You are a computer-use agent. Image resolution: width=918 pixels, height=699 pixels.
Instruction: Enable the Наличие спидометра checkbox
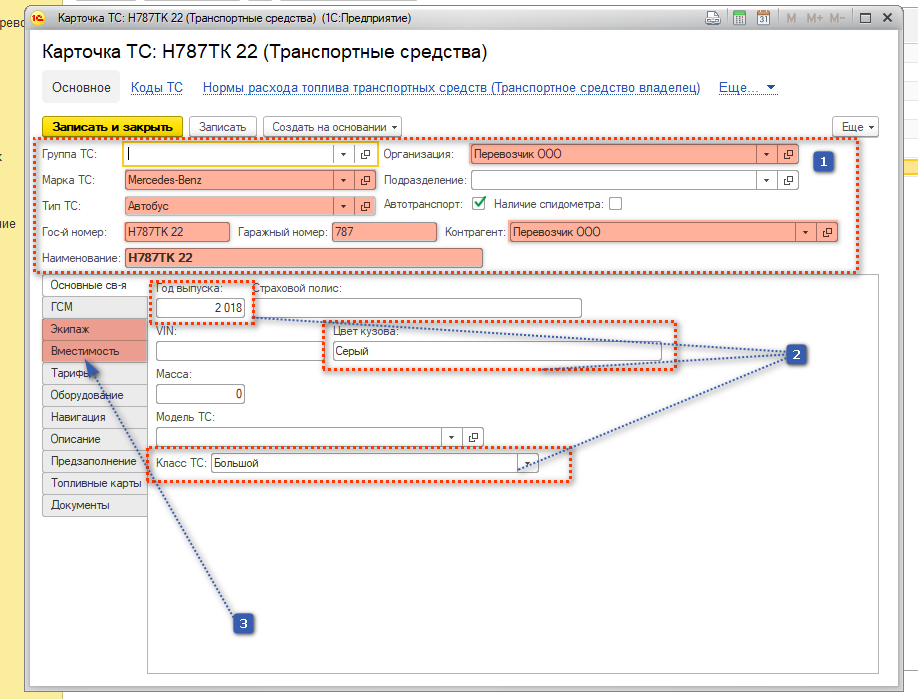[x=616, y=204]
